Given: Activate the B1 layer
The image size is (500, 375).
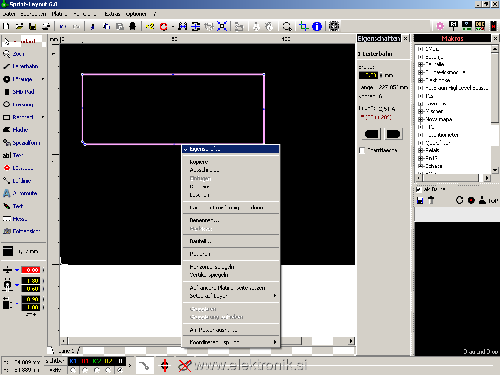Looking at the screenshot, I should (x=85, y=361).
